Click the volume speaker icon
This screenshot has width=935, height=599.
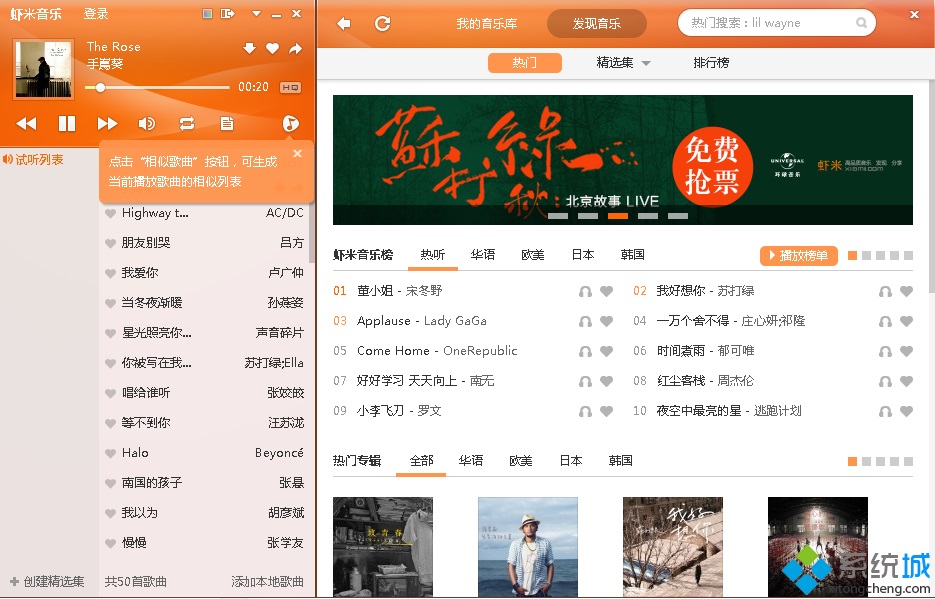pos(147,123)
